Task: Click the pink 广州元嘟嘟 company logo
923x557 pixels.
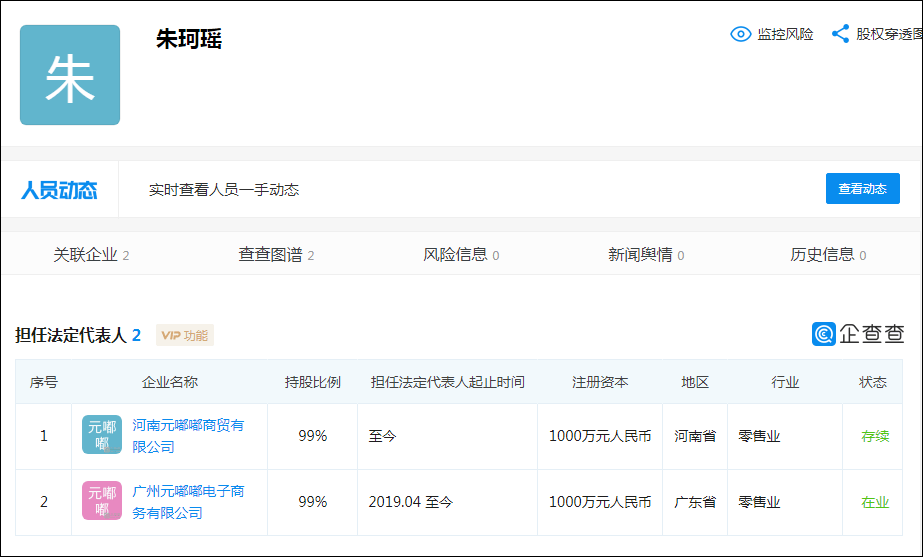Action: point(102,500)
